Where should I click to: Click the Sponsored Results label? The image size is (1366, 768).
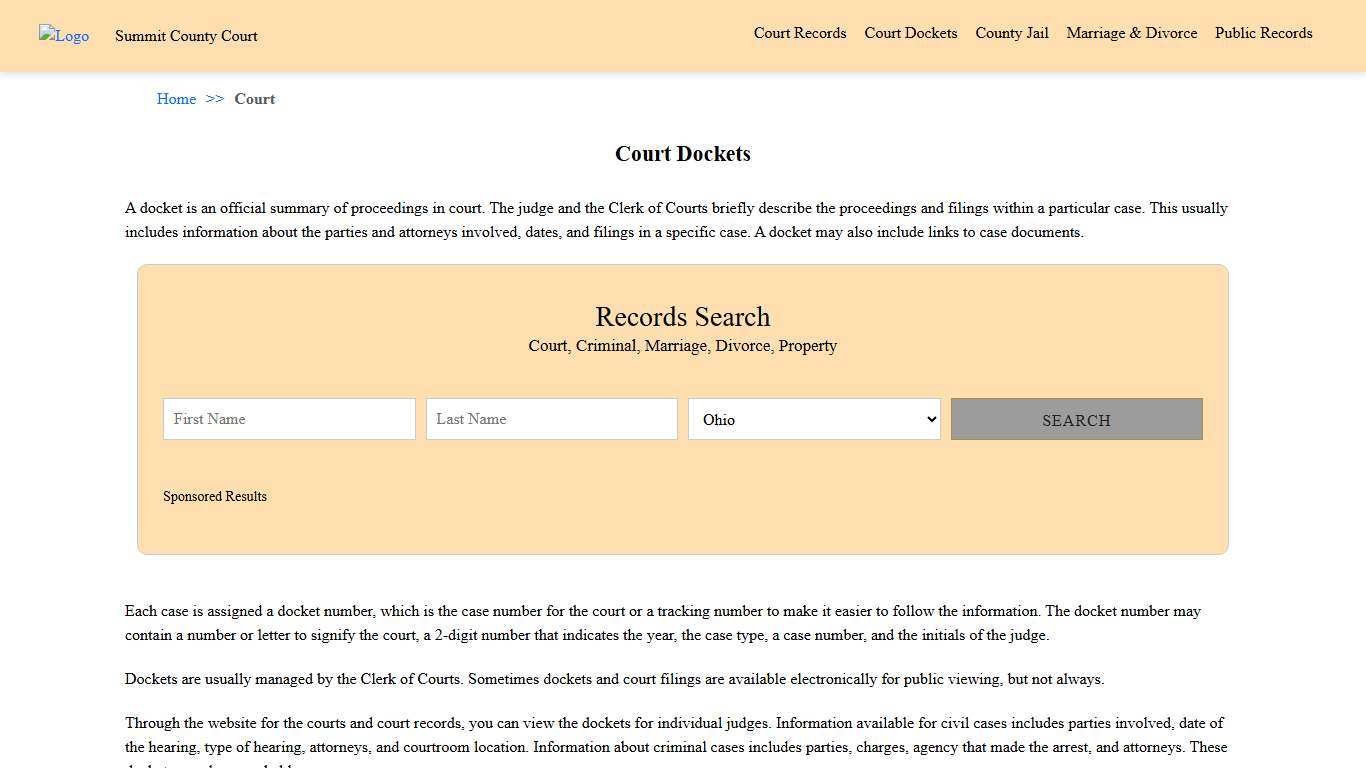(x=214, y=496)
